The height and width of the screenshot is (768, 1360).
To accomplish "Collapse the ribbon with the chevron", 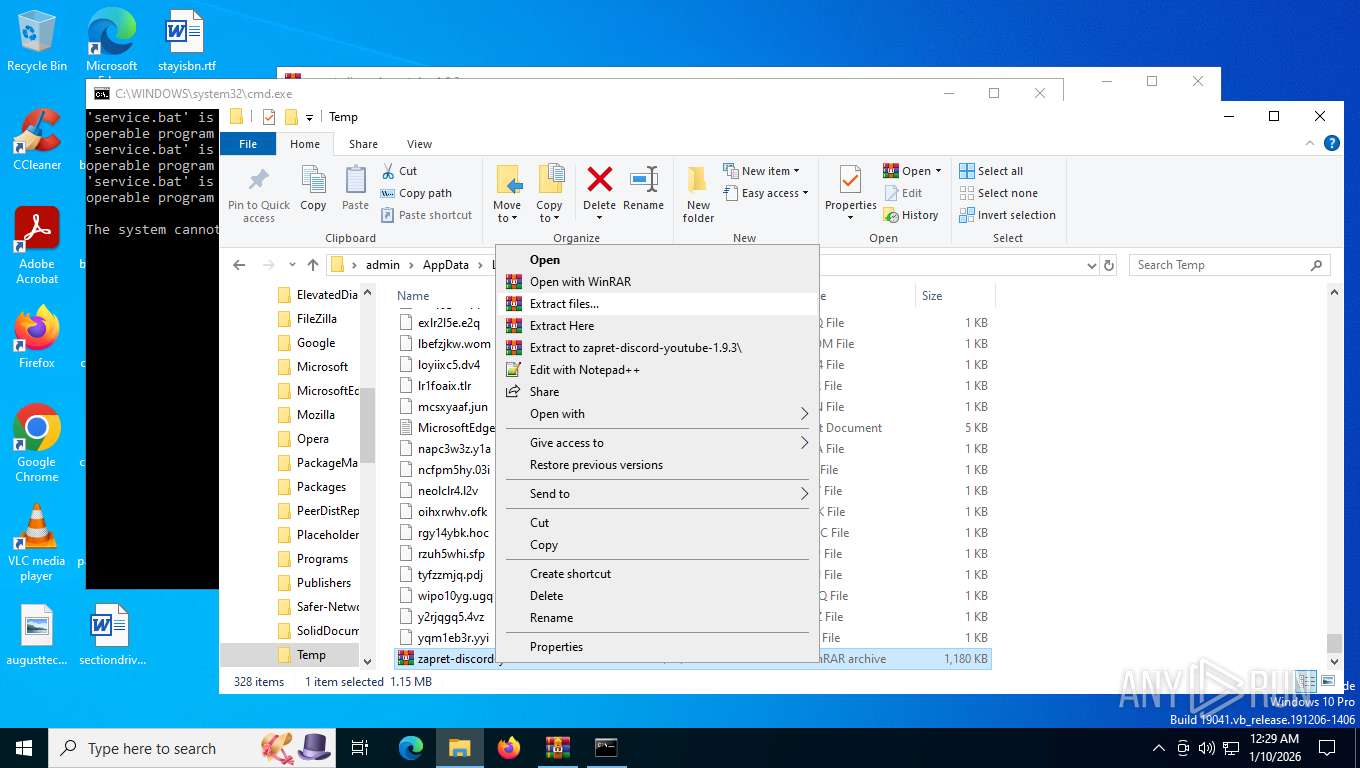I will pos(1309,144).
